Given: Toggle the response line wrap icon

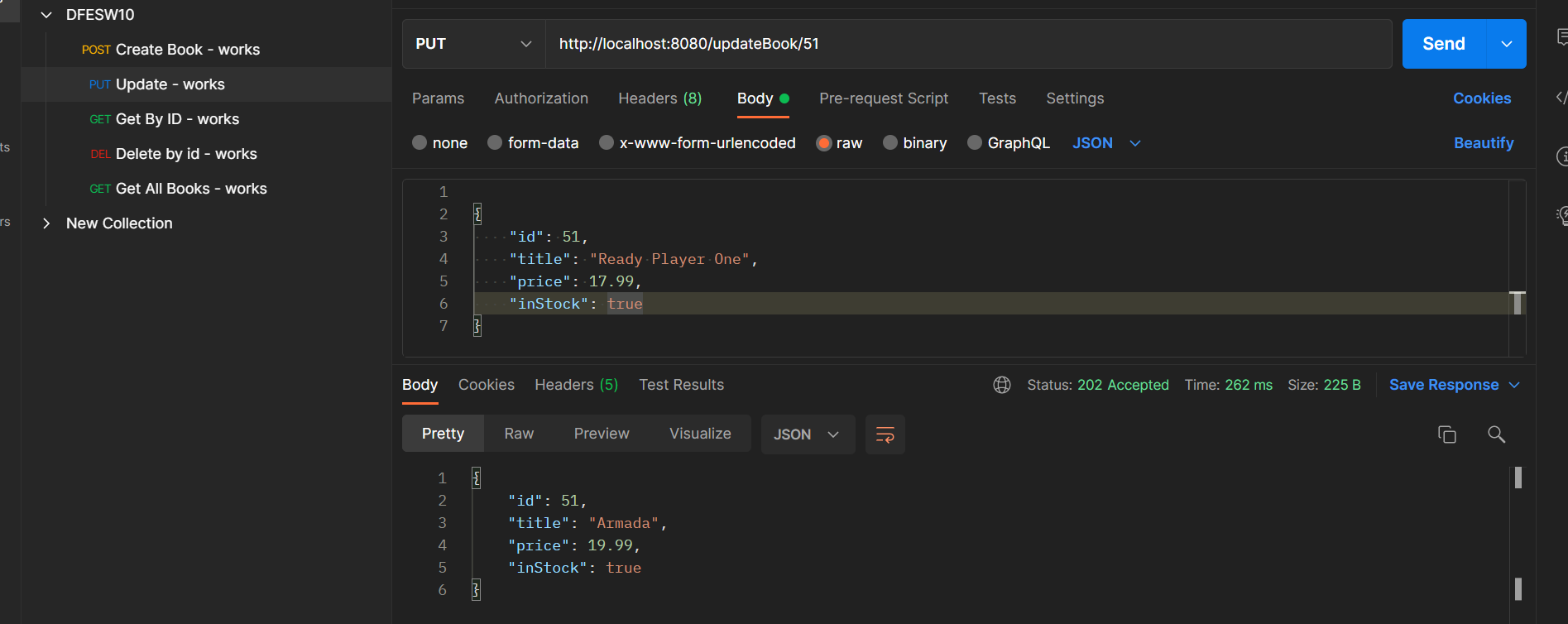Looking at the screenshot, I should (x=885, y=434).
